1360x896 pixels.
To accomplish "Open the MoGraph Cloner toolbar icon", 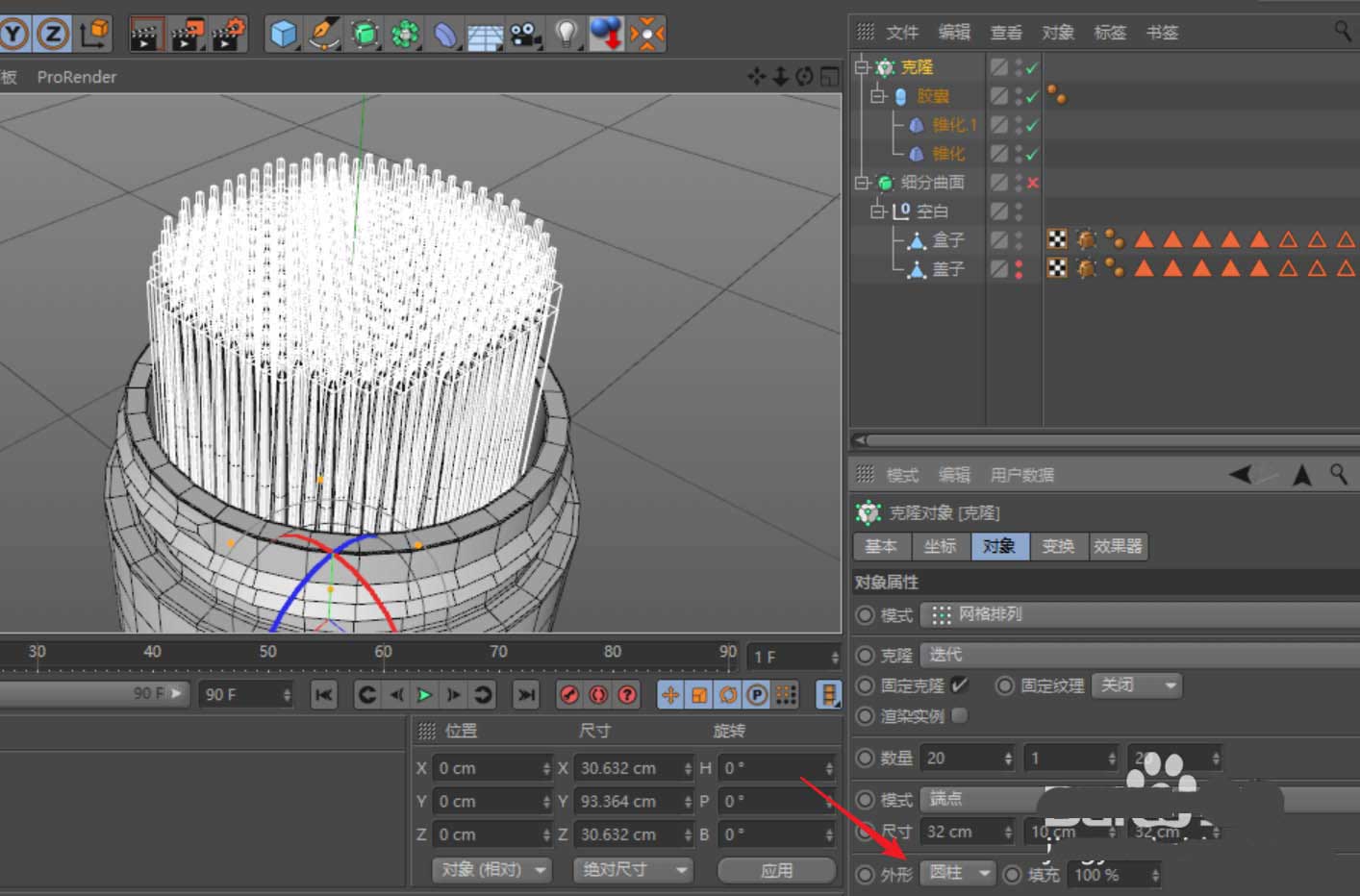I will click(405, 35).
